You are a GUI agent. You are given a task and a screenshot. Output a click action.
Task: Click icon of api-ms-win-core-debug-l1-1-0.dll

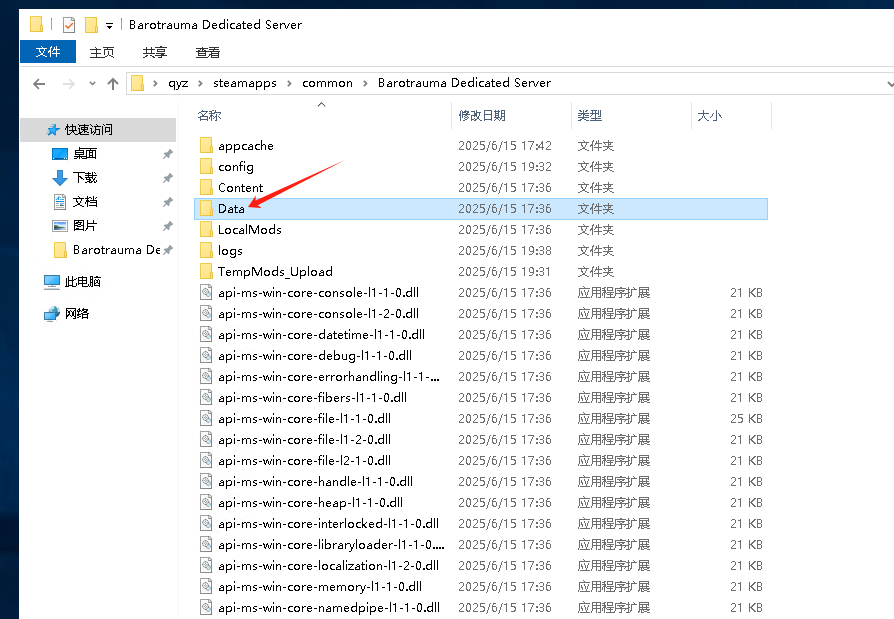[x=206, y=356]
